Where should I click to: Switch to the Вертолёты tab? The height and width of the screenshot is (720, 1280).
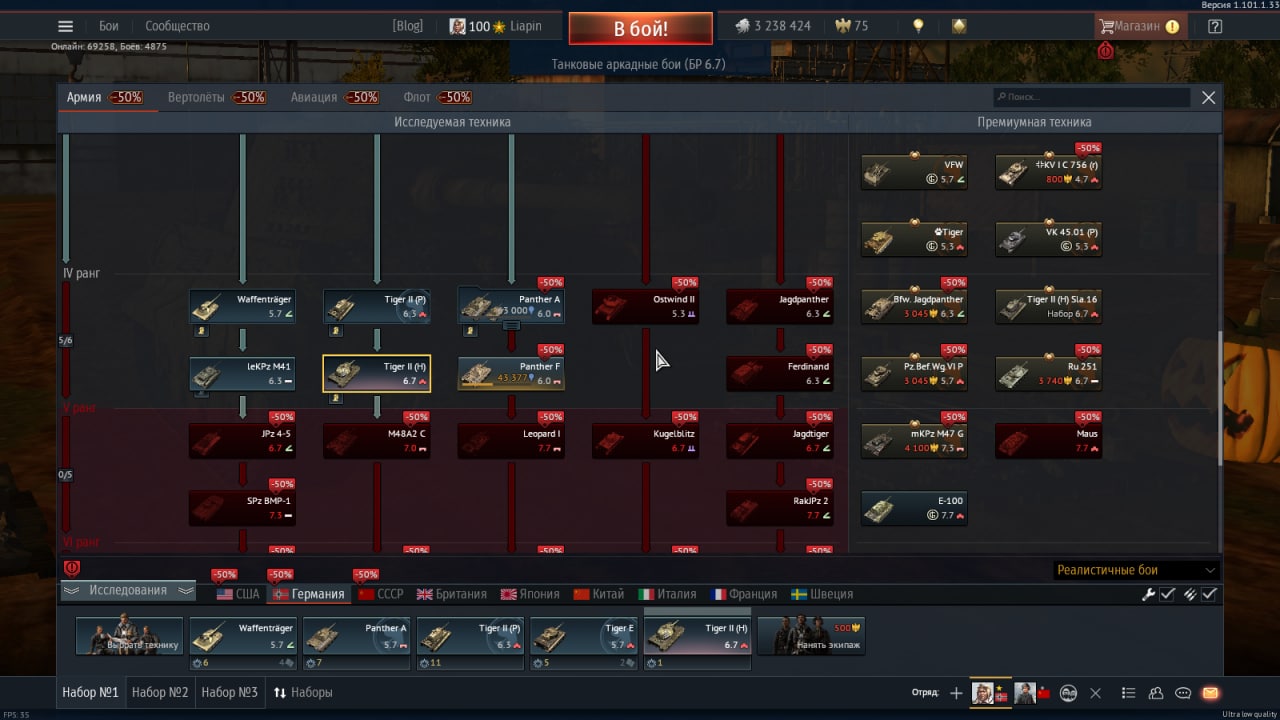(196, 97)
